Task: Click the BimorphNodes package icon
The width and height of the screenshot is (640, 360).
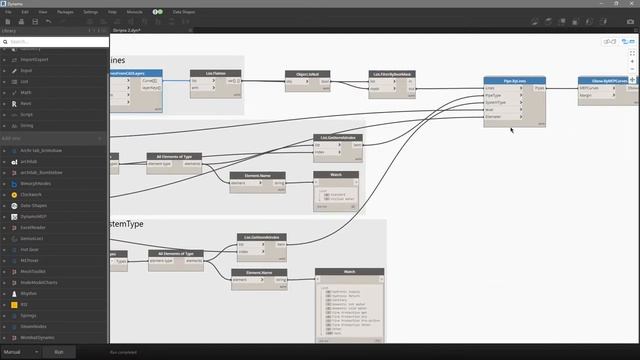Action: click(14, 184)
